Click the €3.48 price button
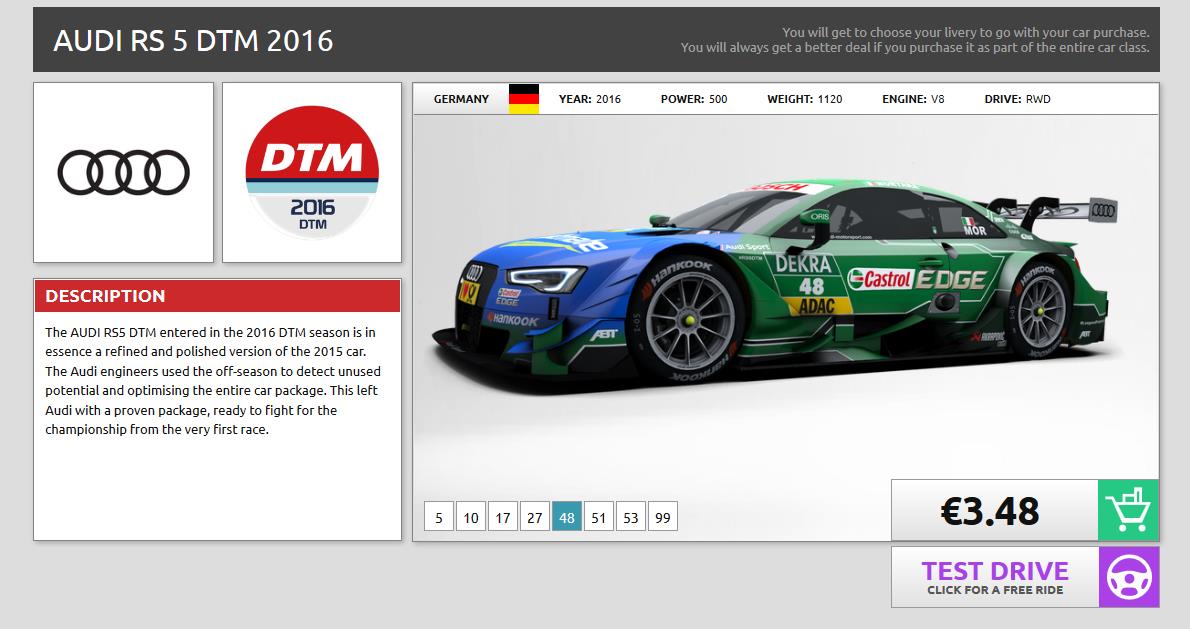 point(995,510)
